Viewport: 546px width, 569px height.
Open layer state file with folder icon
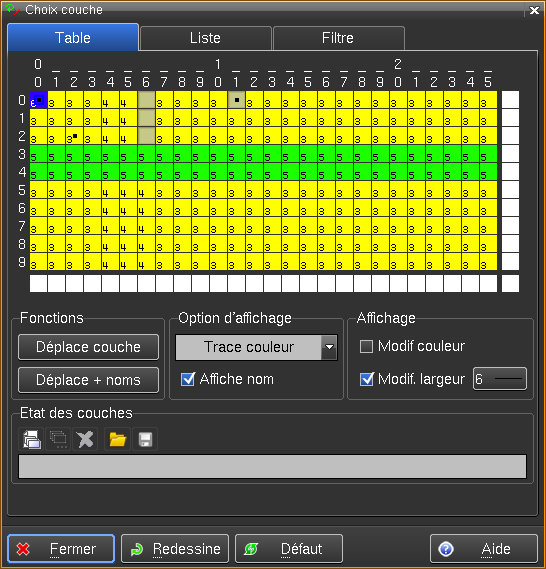(x=118, y=439)
